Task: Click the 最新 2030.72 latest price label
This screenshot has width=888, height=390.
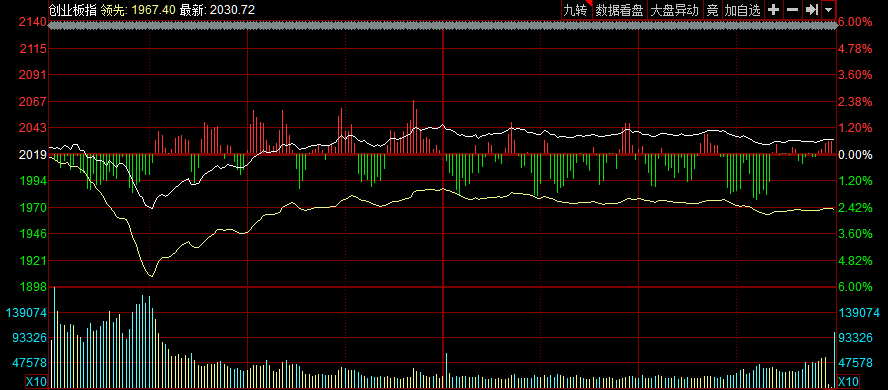Action: (x=217, y=9)
